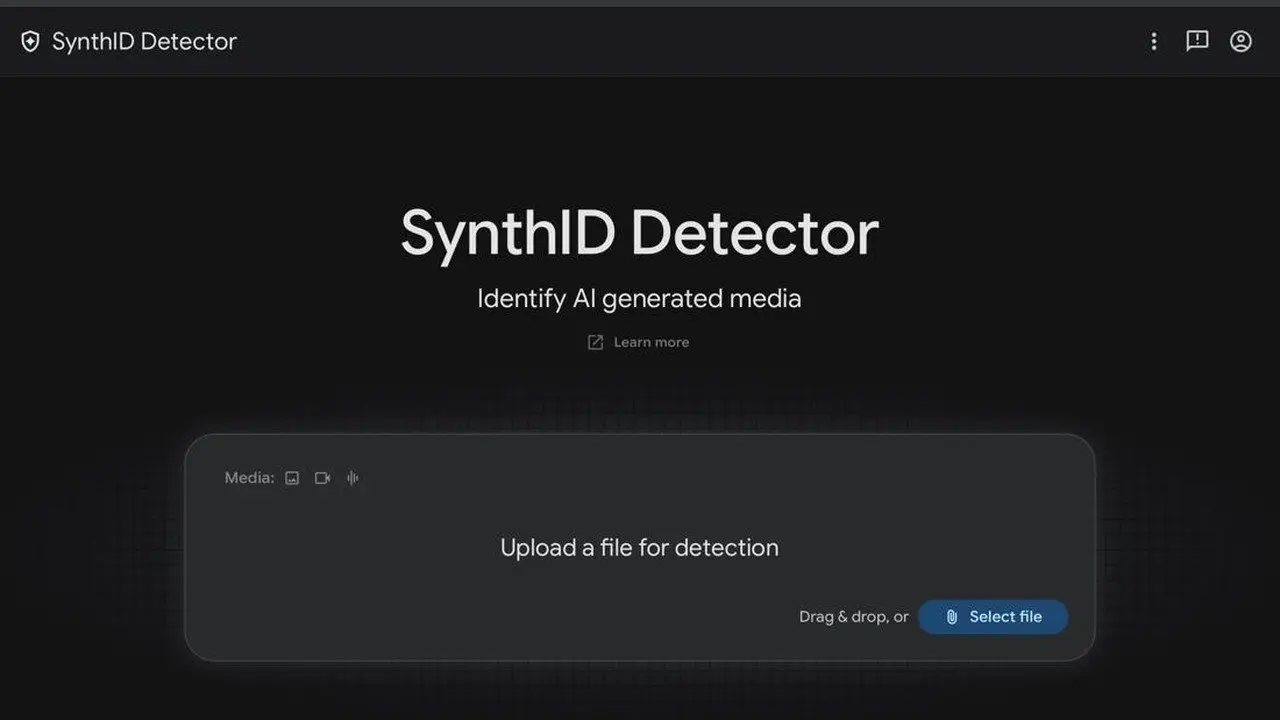
Task: Open the send feedback icon
Action: [1197, 41]
